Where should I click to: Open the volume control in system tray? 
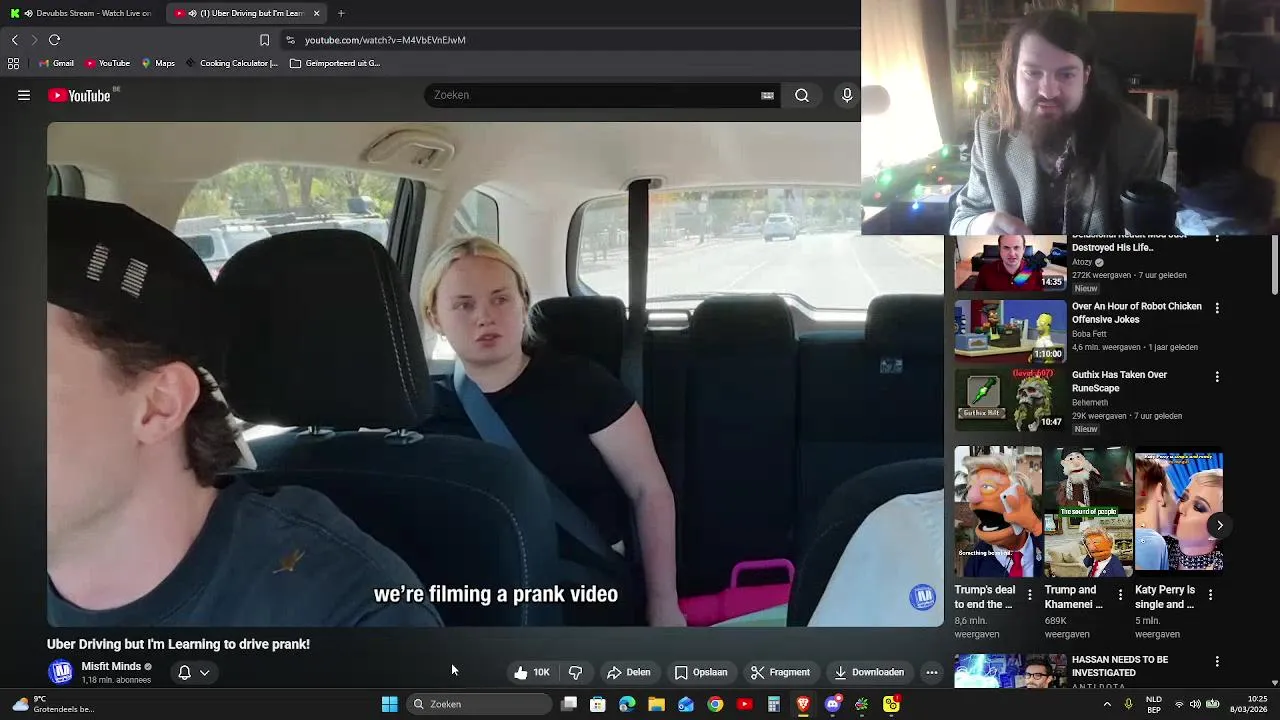click(x=1195, y=704)
